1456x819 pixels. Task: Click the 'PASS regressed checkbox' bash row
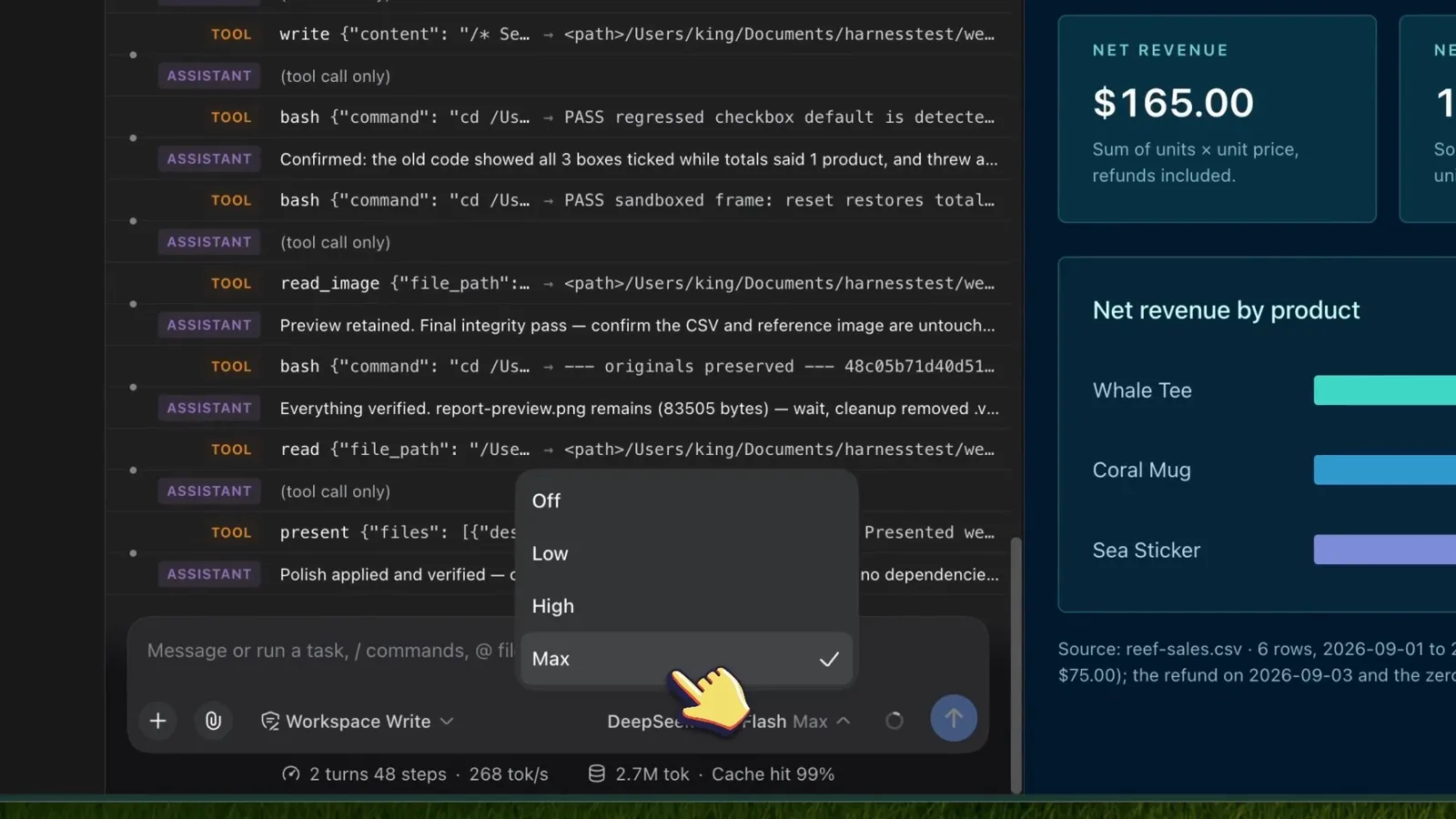pyautogui.click(x=559, y=117)
